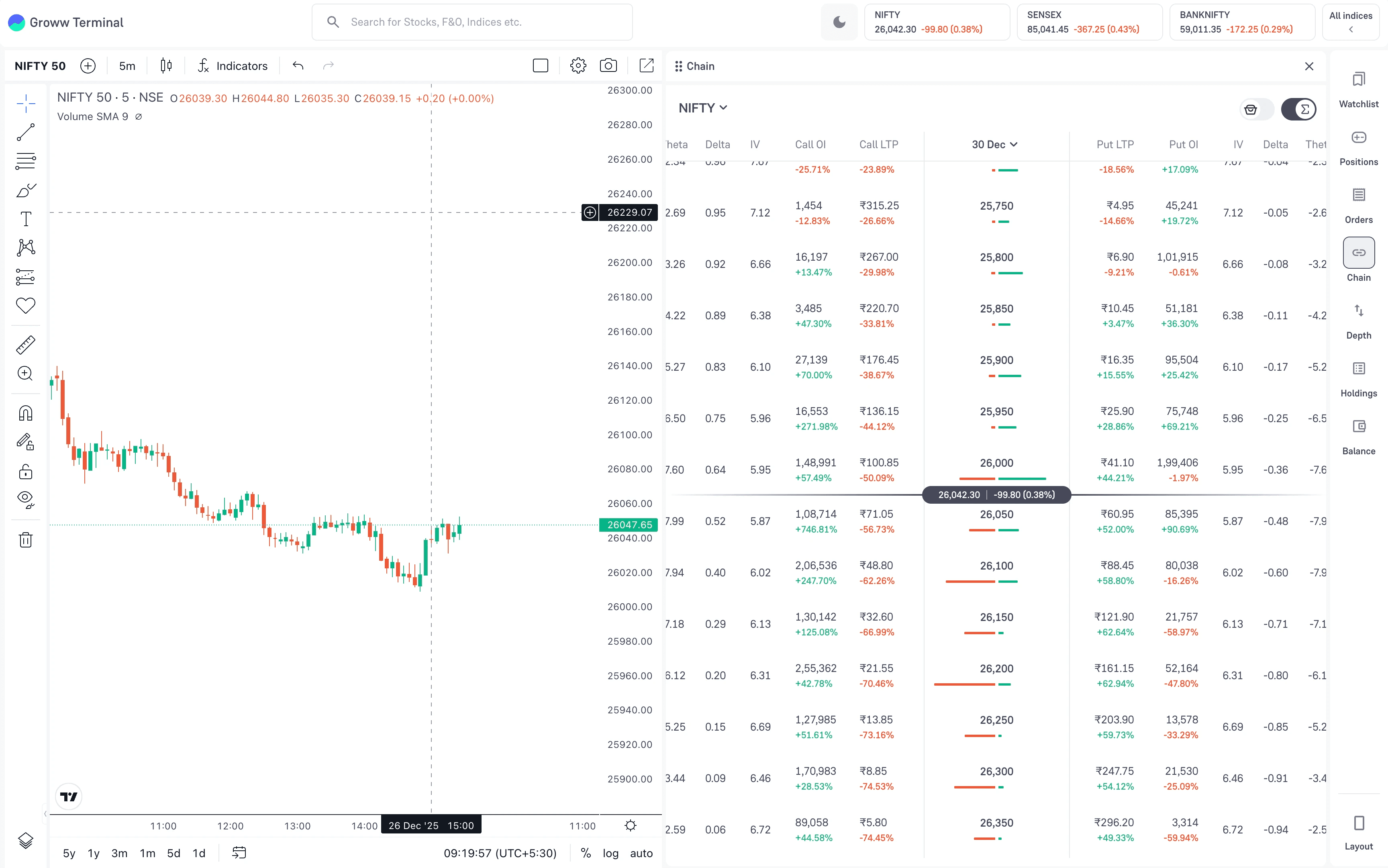The image size is (1388, 868).
Task: Click the stock search input field
Action: [x=472, y=22]
